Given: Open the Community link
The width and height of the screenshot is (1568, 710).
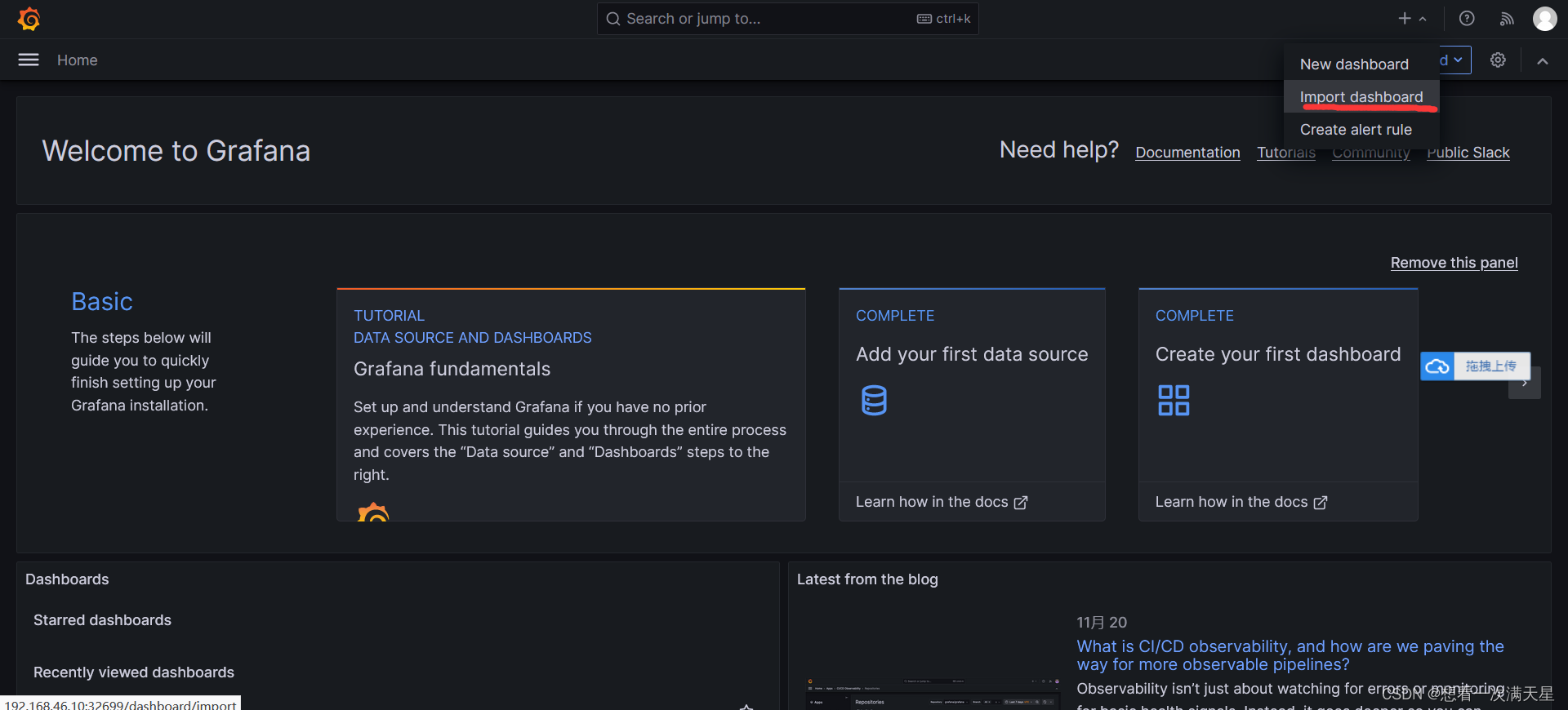Looking at the screenshot, I should point(1371,153).
